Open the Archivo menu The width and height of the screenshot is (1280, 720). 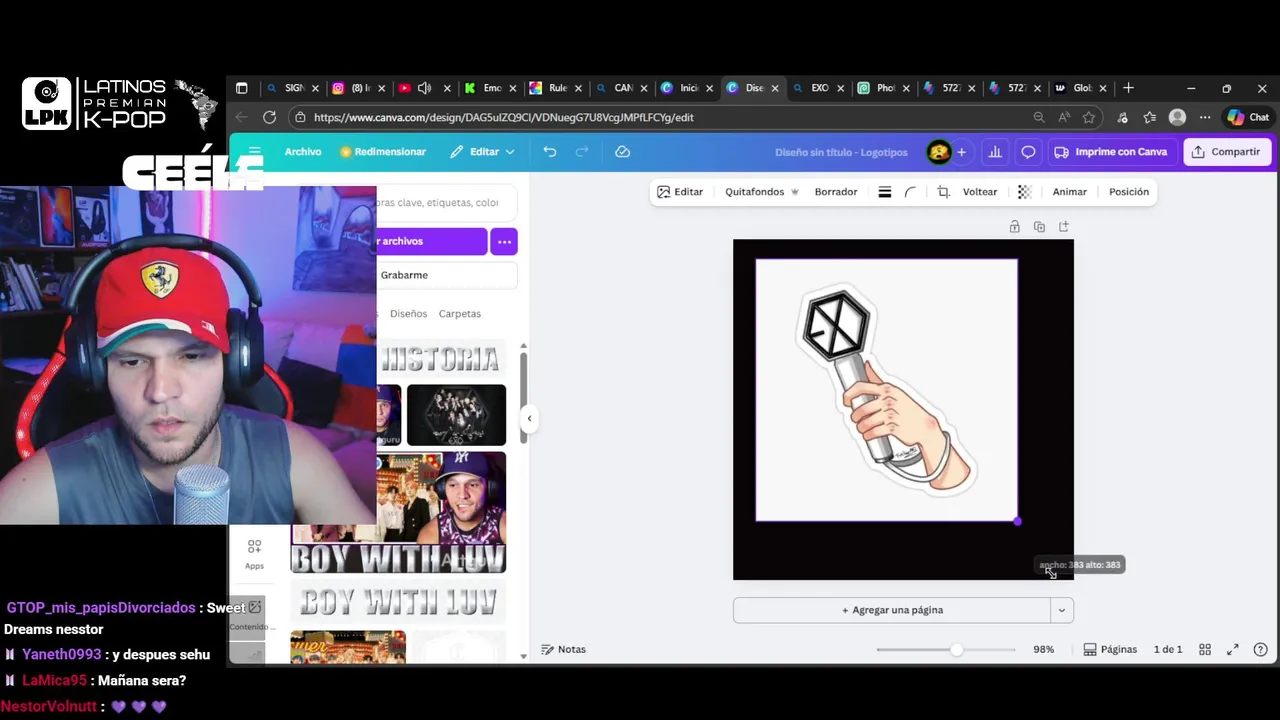[x=303, y=152]
